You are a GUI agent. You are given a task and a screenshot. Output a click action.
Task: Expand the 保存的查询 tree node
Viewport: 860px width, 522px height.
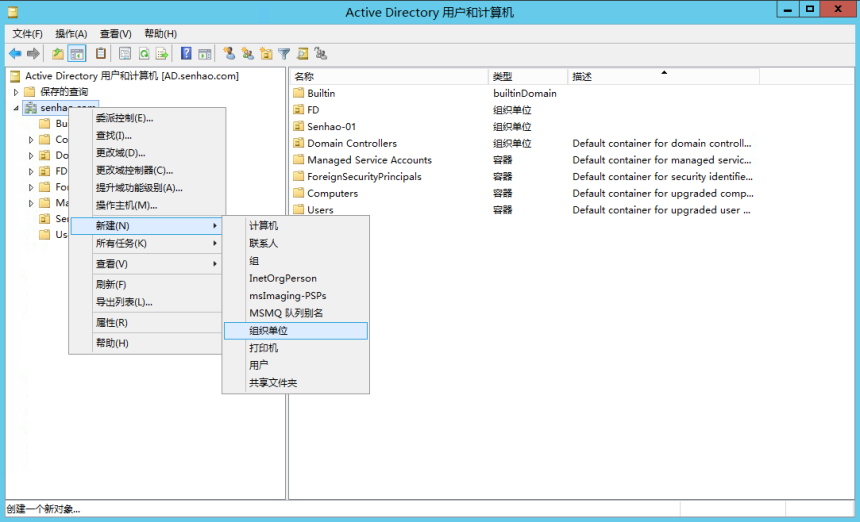(16, 92)
